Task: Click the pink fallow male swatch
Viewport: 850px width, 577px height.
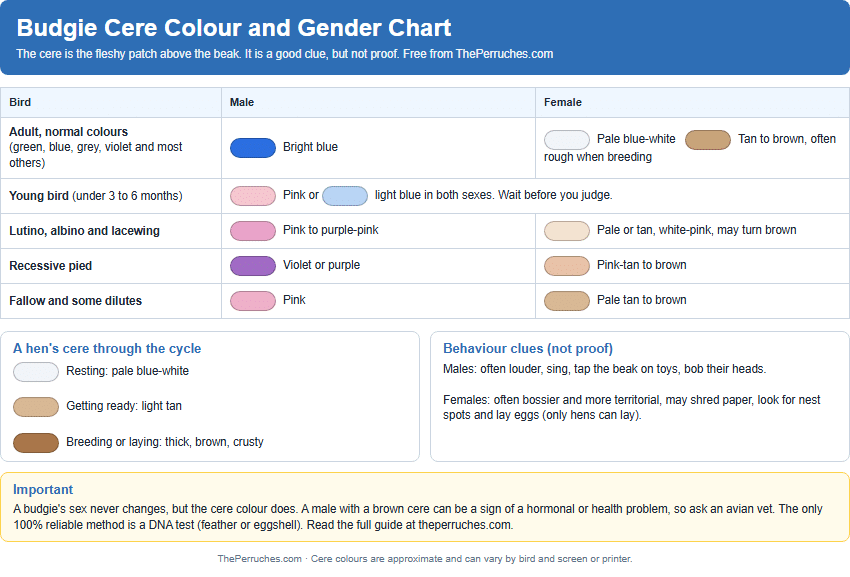Action: (253, 301)
